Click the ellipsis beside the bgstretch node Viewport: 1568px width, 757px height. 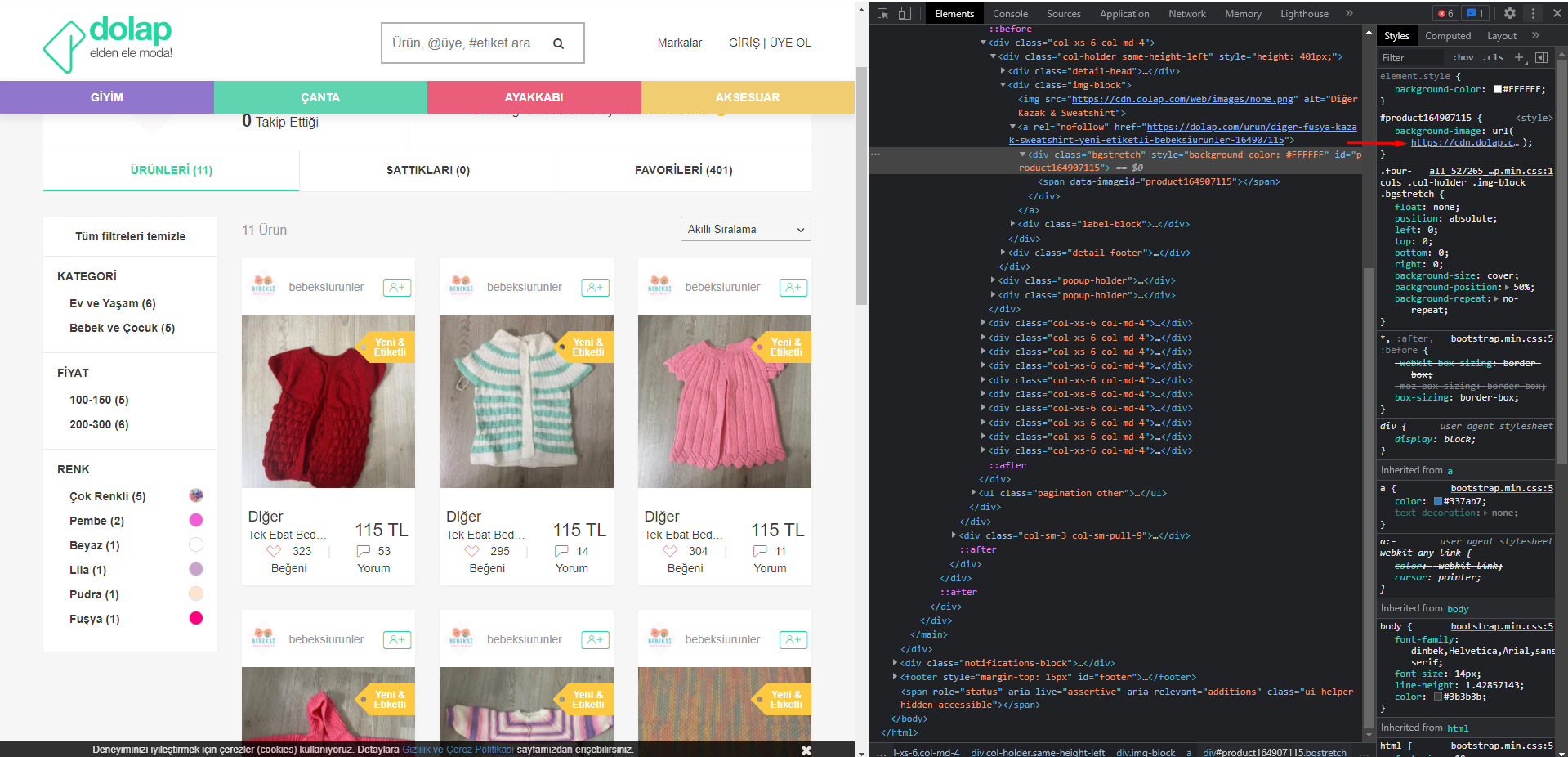[875, 154]
